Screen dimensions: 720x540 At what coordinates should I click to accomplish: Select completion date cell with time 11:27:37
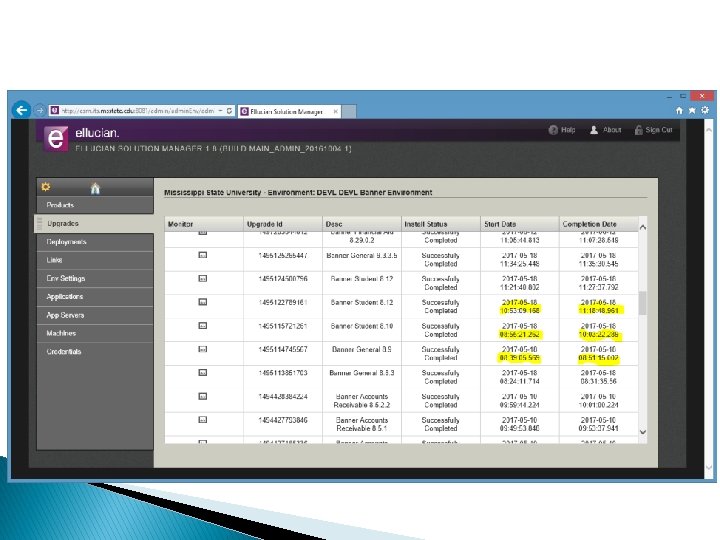tap(599, 283)
